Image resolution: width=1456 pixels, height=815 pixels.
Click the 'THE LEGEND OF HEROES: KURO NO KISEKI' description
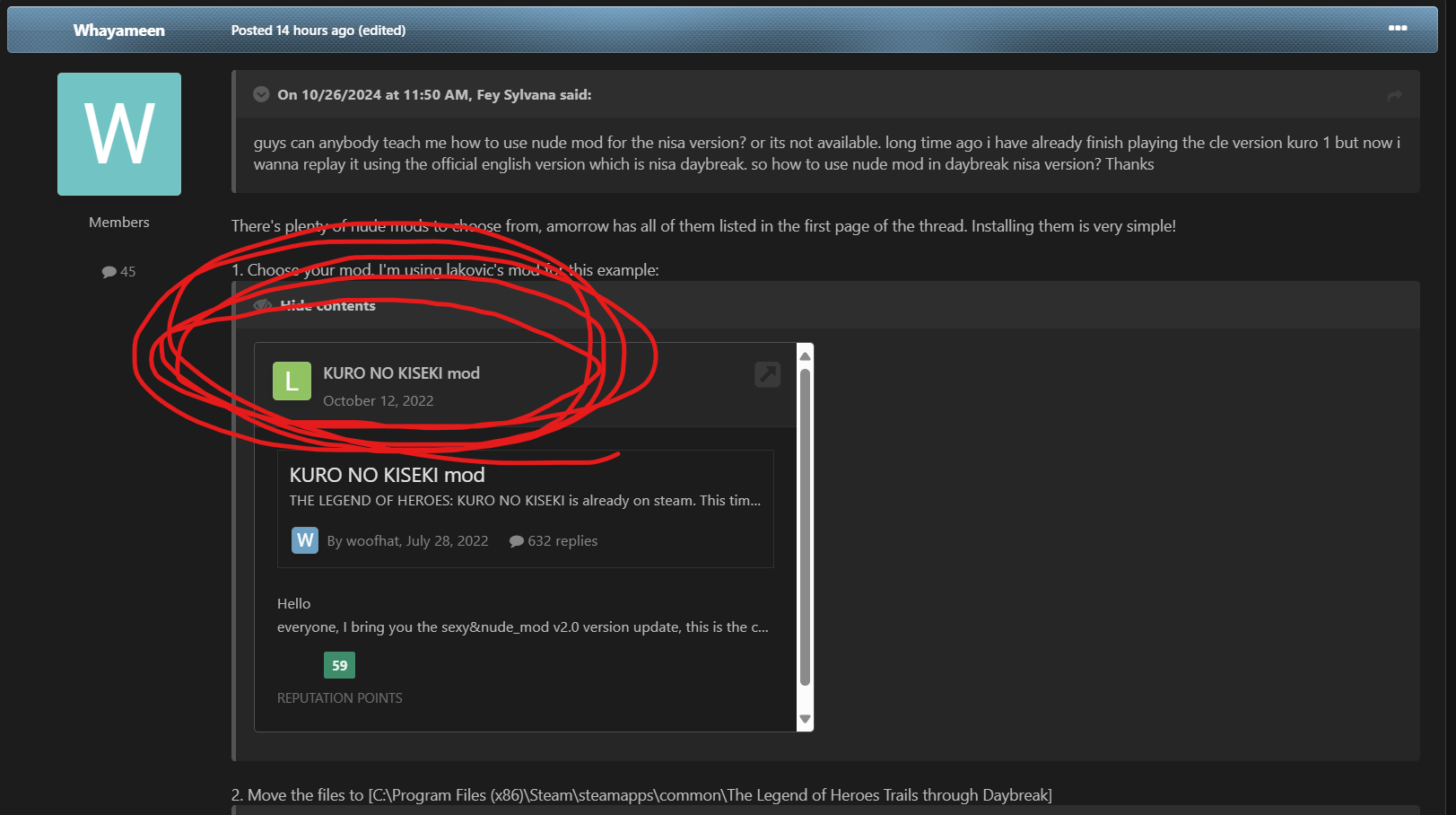(525, 501)
